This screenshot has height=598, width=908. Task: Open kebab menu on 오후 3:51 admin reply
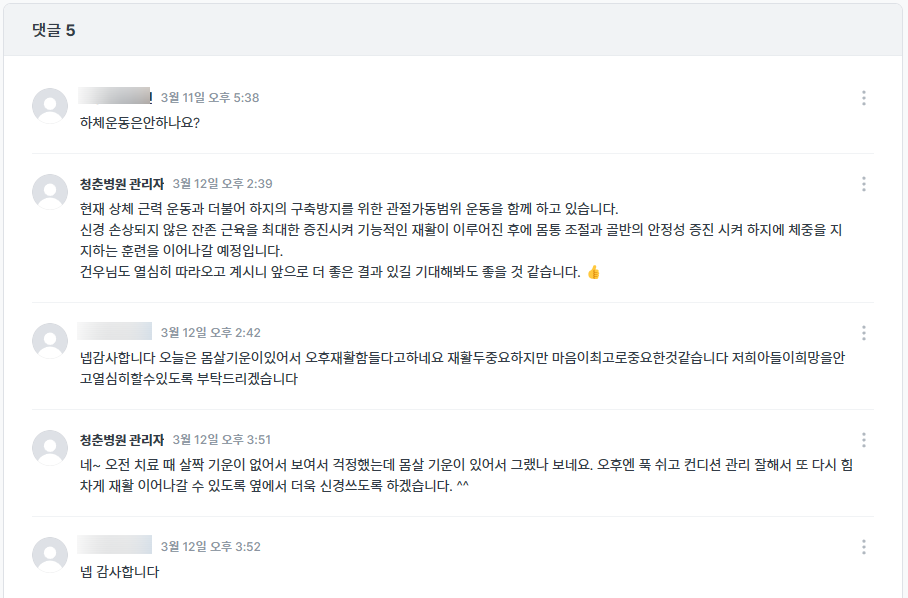(x=863, y=440)
